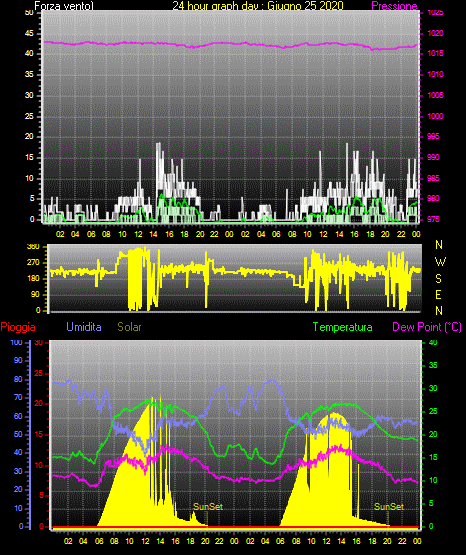Click the second day's 'SunSet' marker label
This screenshot has width=466, height=555.
click(389, 507)
